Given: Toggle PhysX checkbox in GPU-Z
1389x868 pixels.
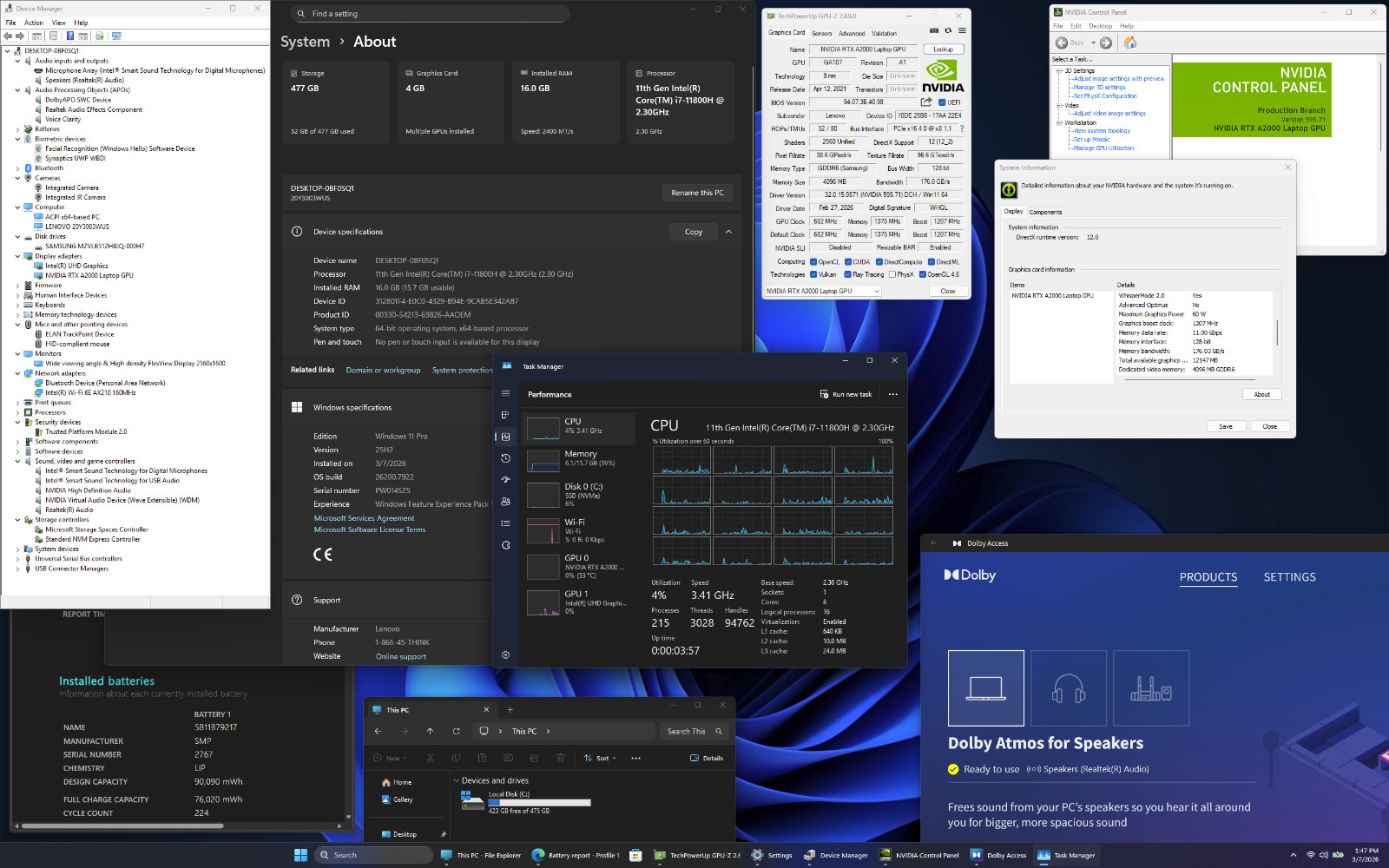Looking at the screenshot, I should pyautogui.click(x=892, y=274).
